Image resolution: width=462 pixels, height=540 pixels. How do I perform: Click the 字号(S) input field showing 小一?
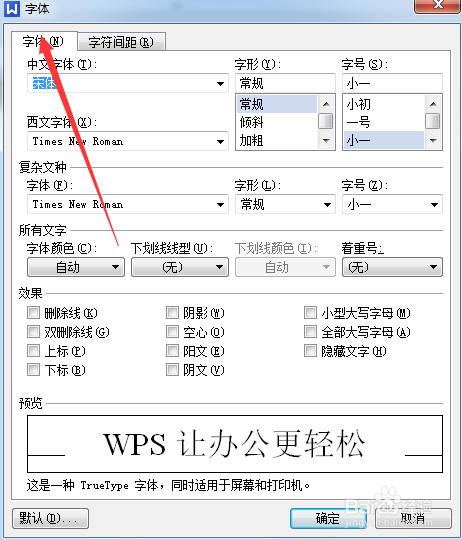(x=392, y=83)
